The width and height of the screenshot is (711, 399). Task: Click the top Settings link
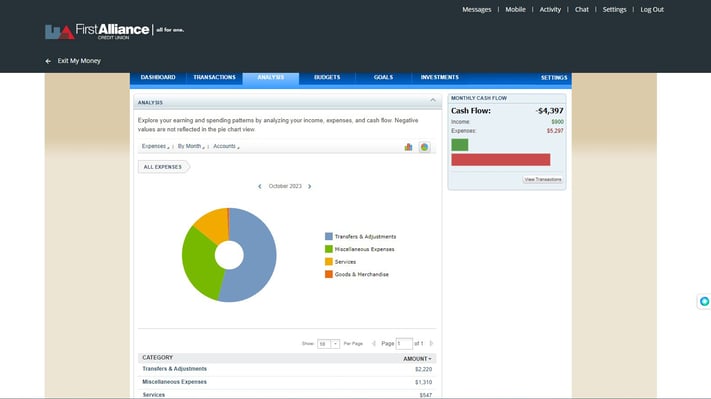pyautogui.click(x=614, y=10)
